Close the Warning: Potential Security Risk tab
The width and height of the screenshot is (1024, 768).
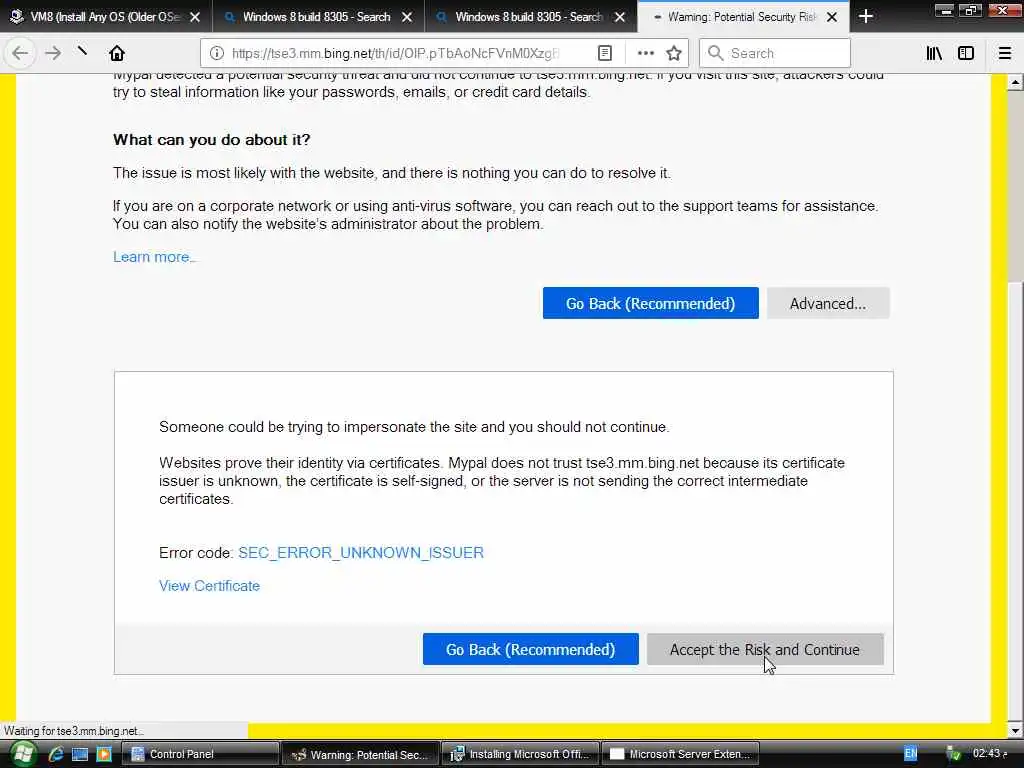point(832,17)
